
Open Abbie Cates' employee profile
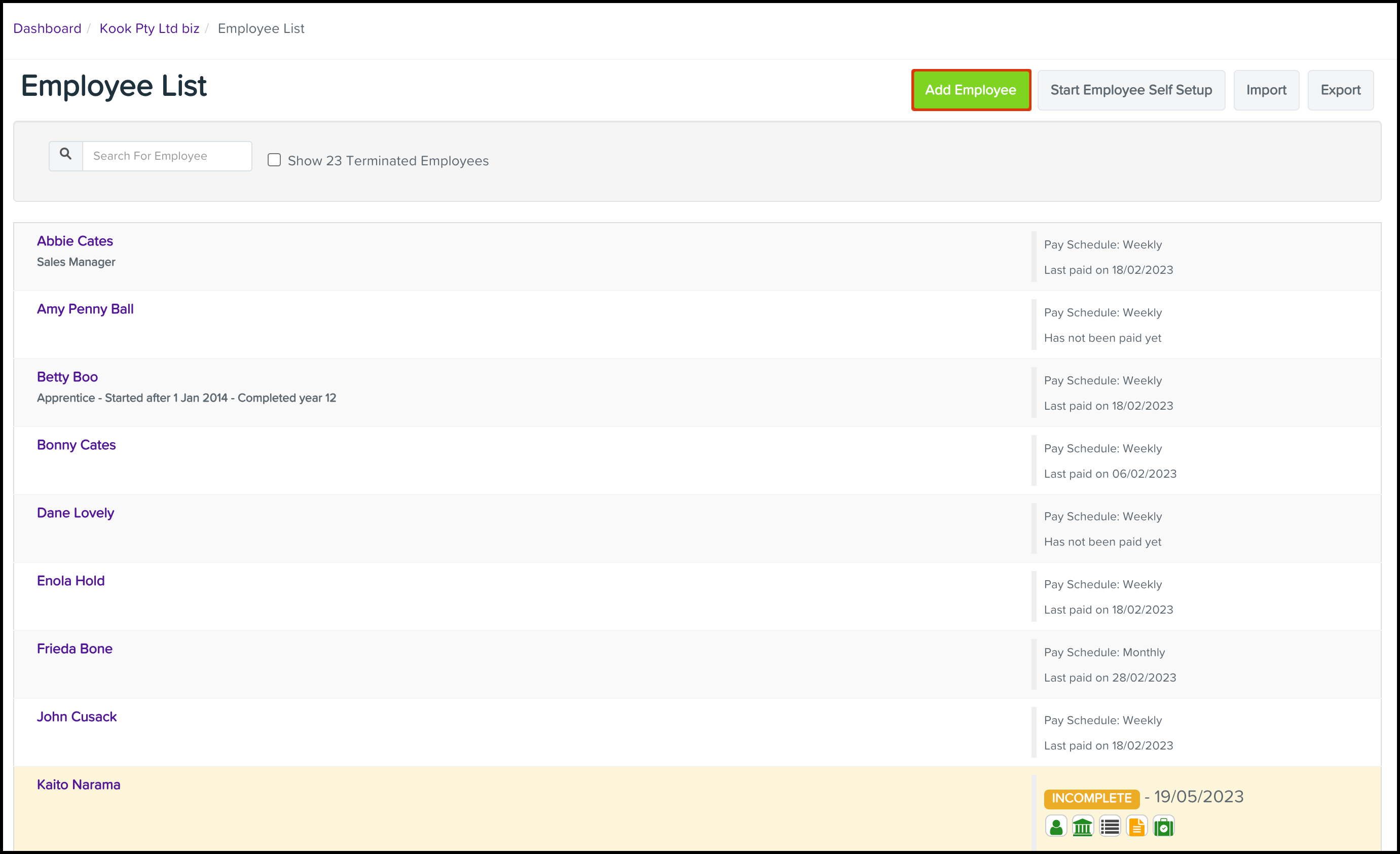75,240
